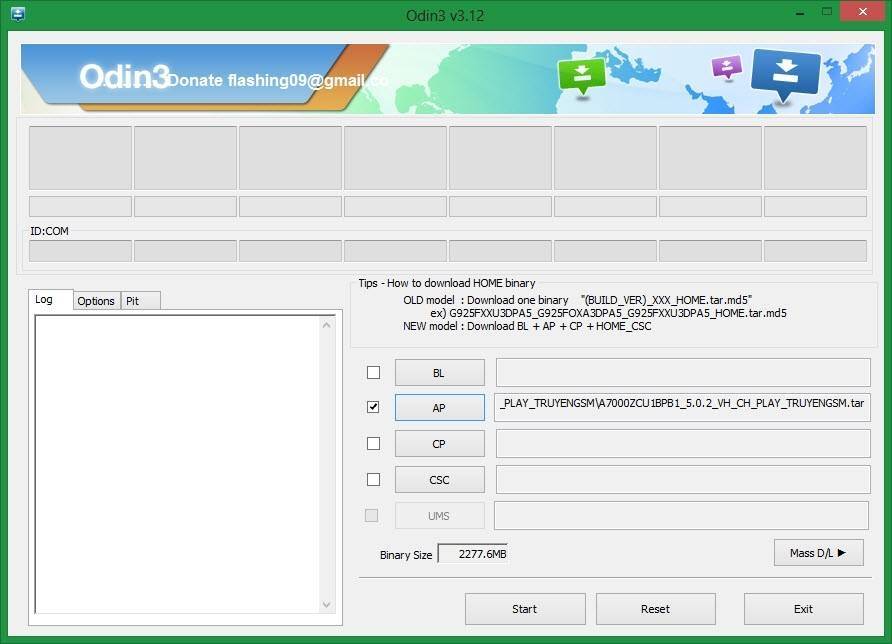Maximize the Odin3 window
Image resolution: width=892 pixels, height=644 pixels.
click(827, 13)
